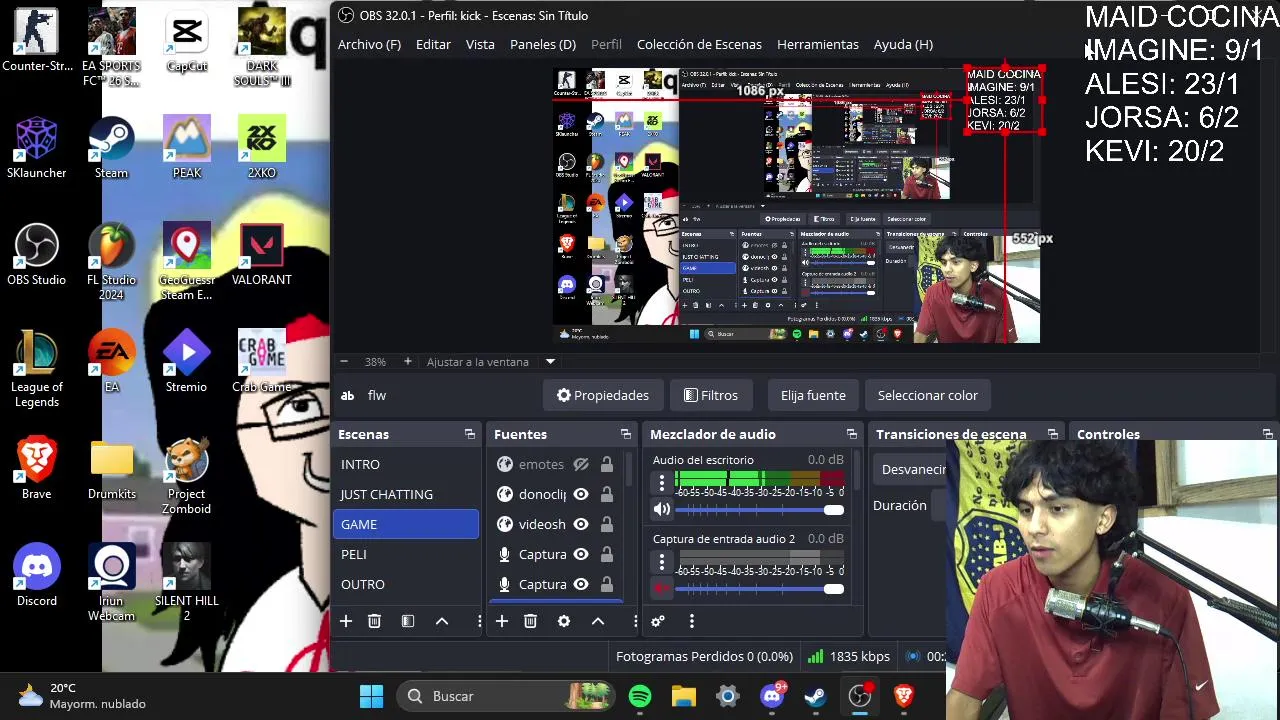
Task: Move scene up with arrow in Escenas
Action: [442, 621]
